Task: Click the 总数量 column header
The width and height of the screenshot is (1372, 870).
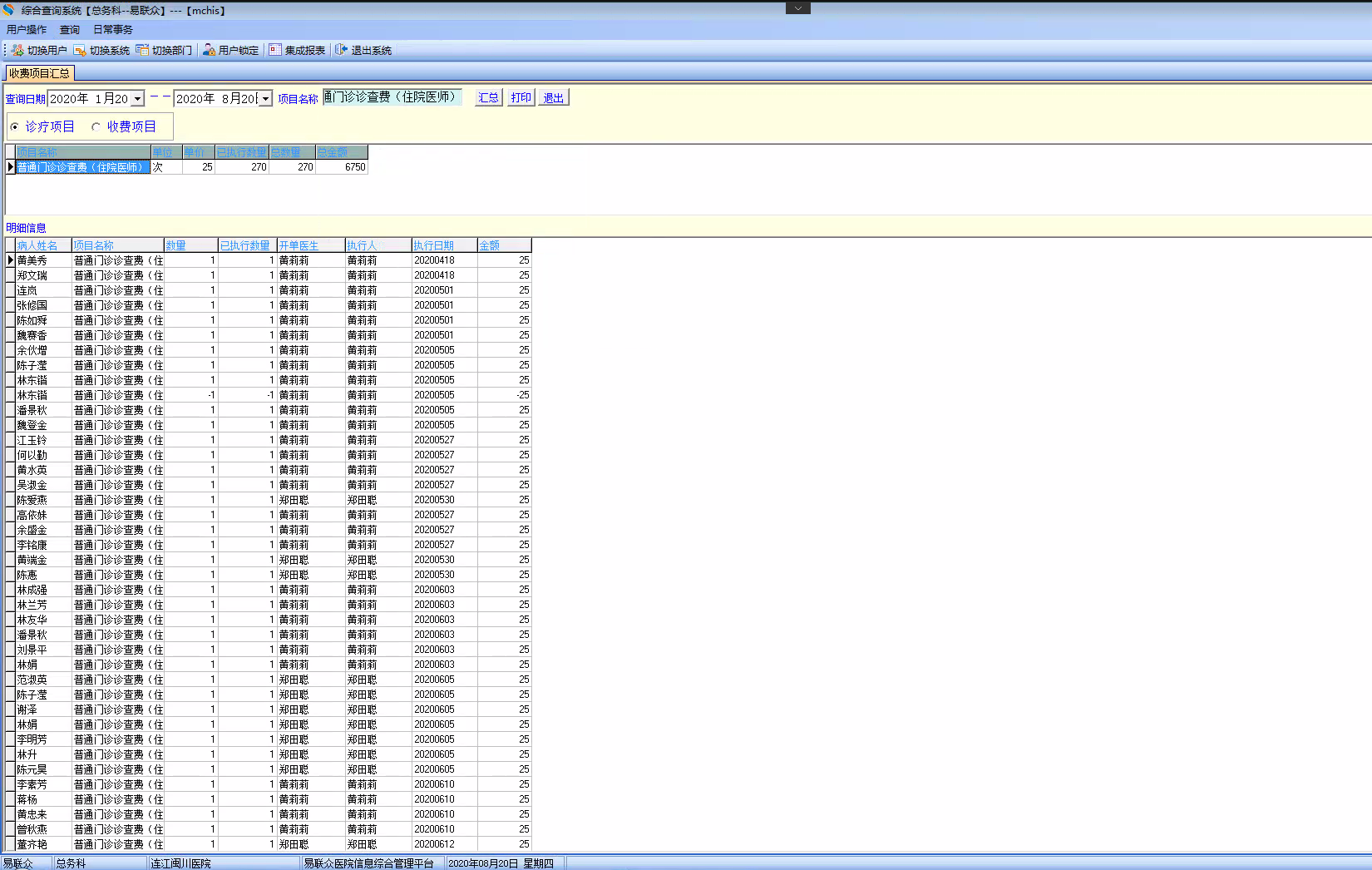Action: 292,152
